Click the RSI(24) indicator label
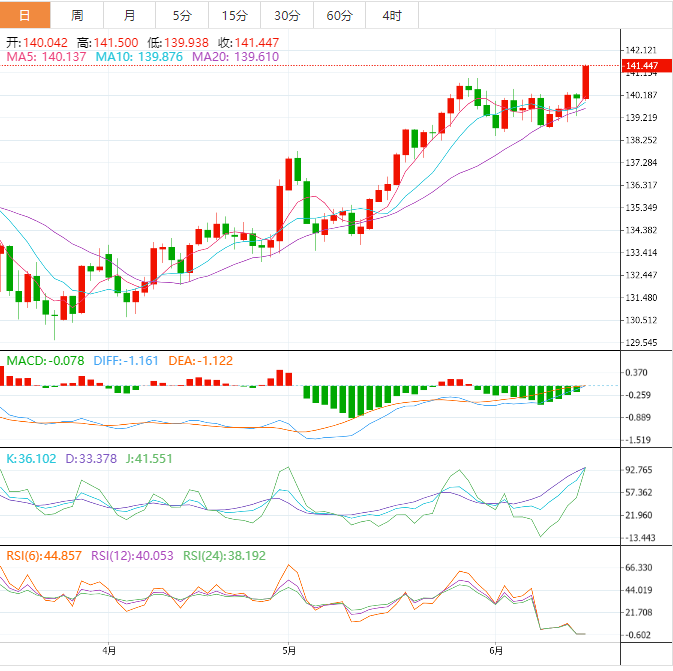 coord(225,555)
